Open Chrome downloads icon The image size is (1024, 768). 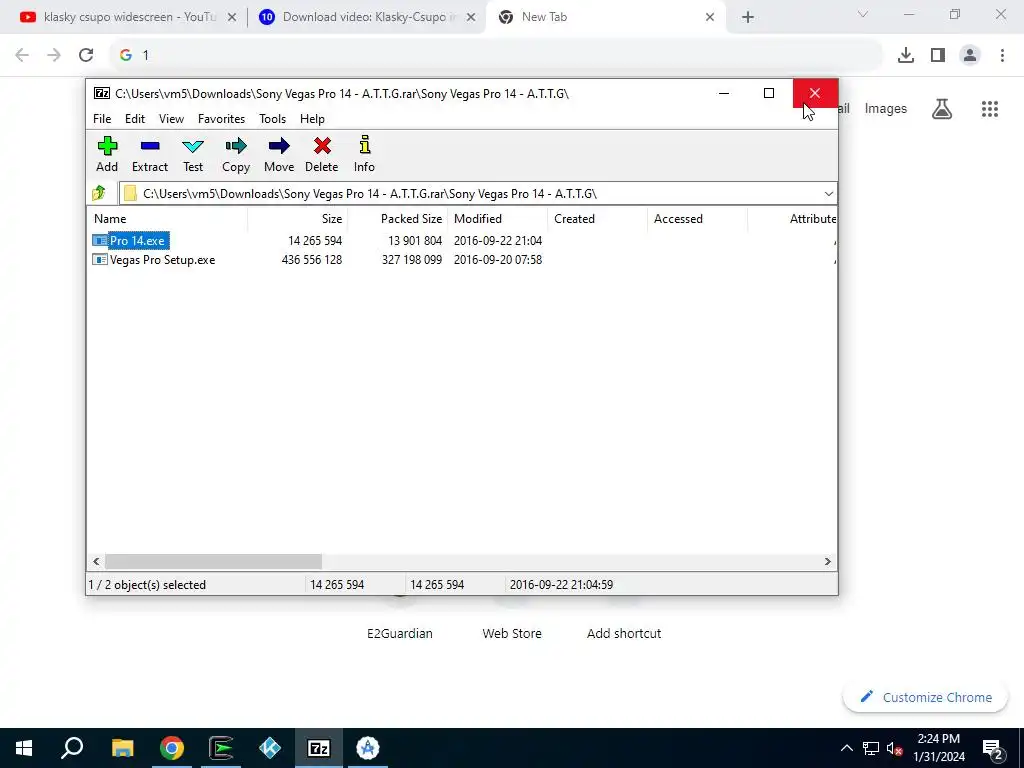(906, 56)
